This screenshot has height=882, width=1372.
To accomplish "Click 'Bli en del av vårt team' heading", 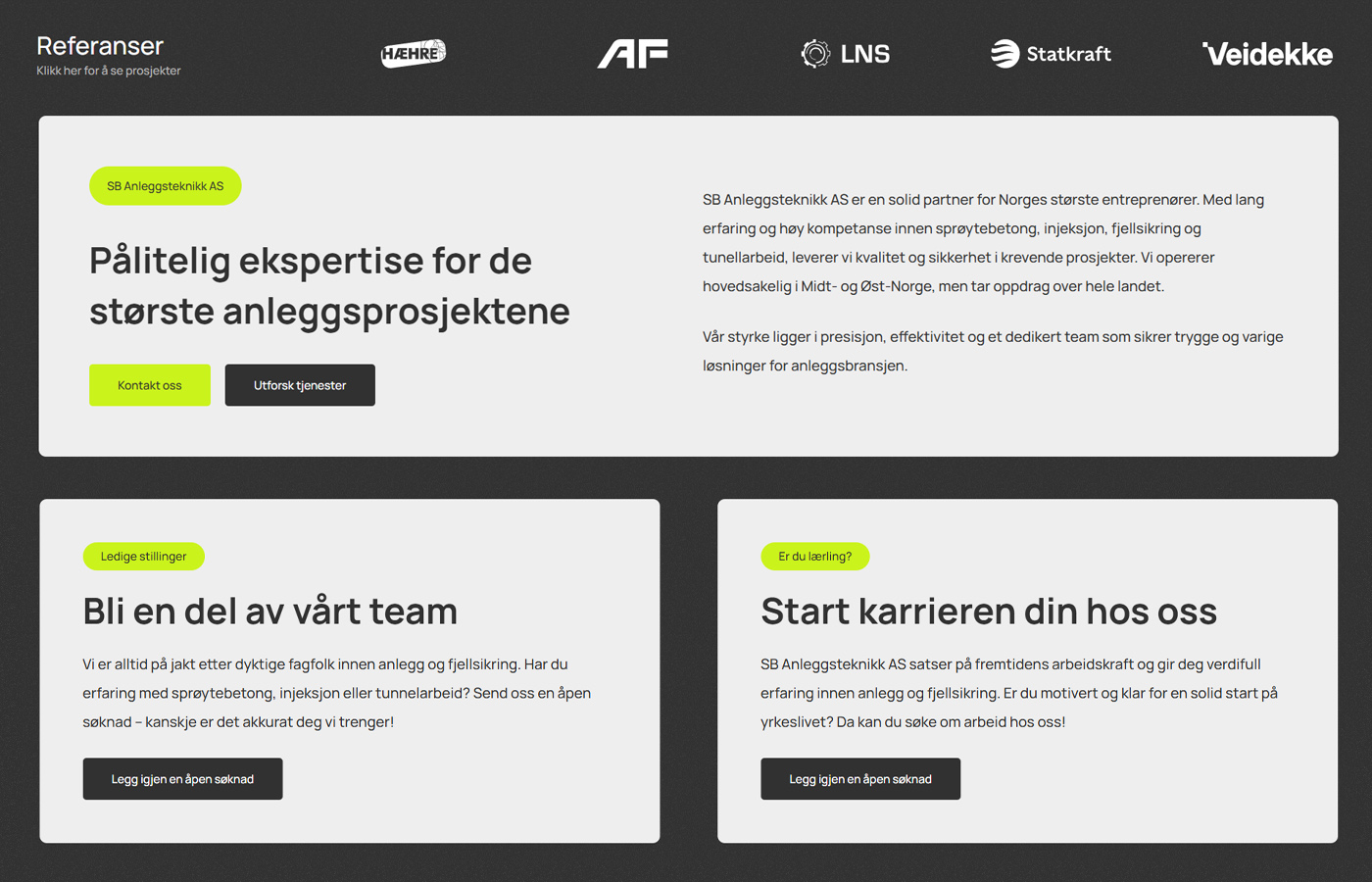I will pyautogui.click(x=270, y=612).
